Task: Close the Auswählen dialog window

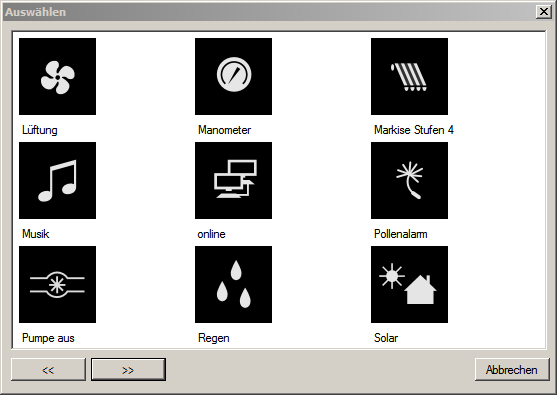Action: pos(544,12)
